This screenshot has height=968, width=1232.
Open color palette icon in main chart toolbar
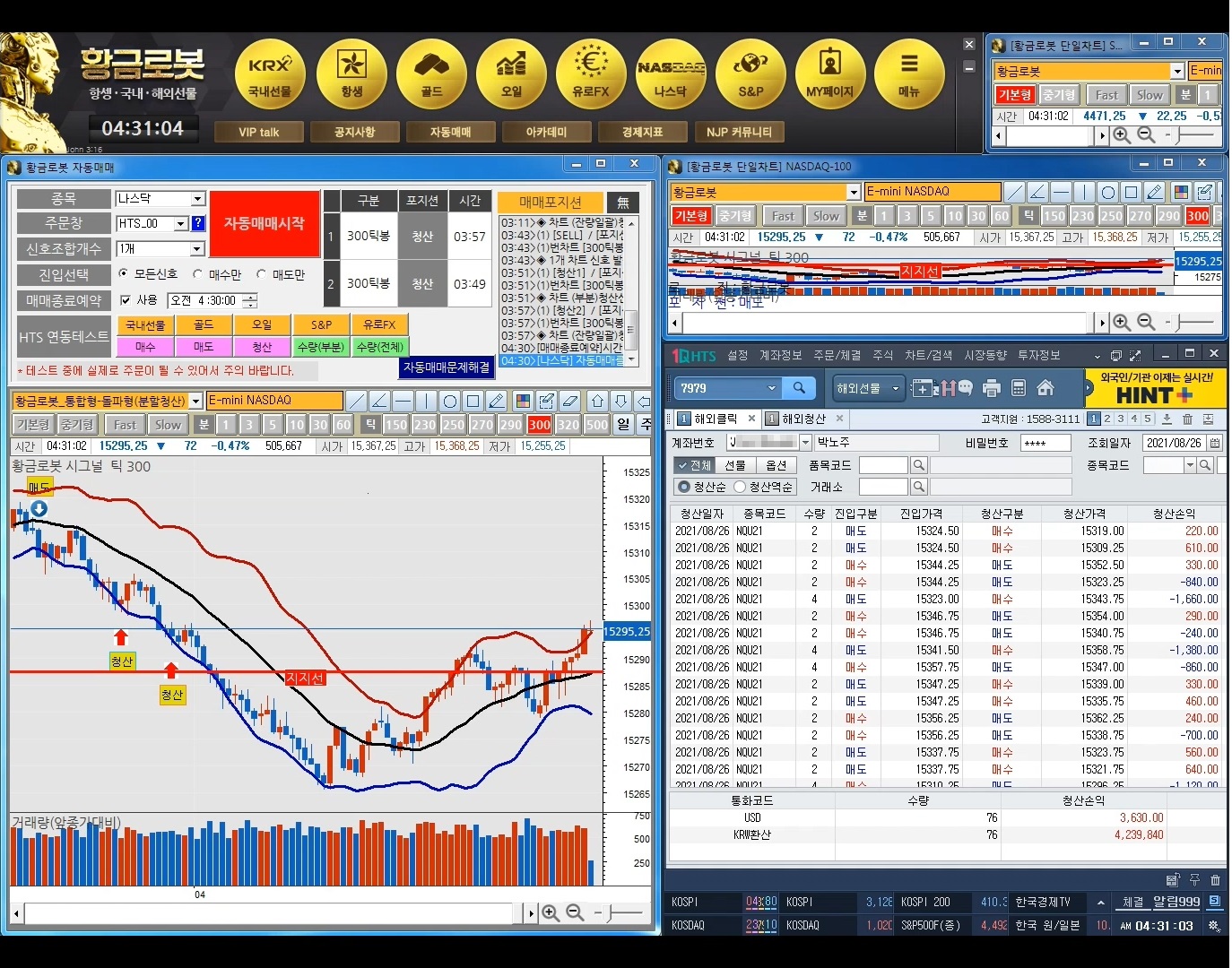pos(523,401)
